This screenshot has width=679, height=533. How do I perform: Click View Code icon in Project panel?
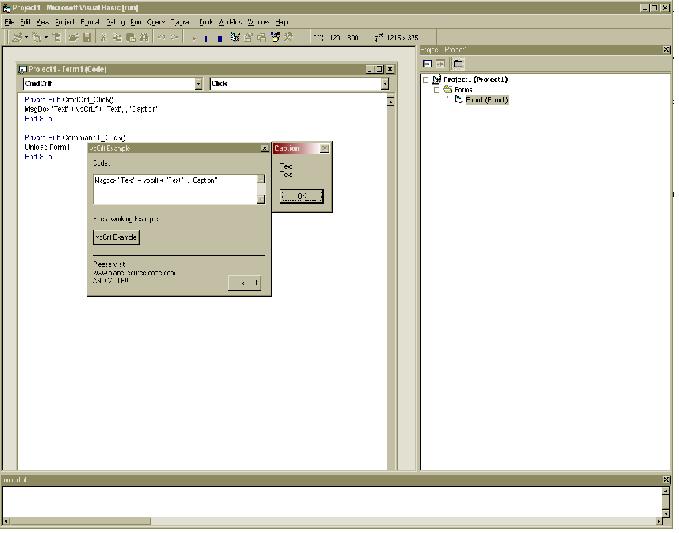point(427,63)
